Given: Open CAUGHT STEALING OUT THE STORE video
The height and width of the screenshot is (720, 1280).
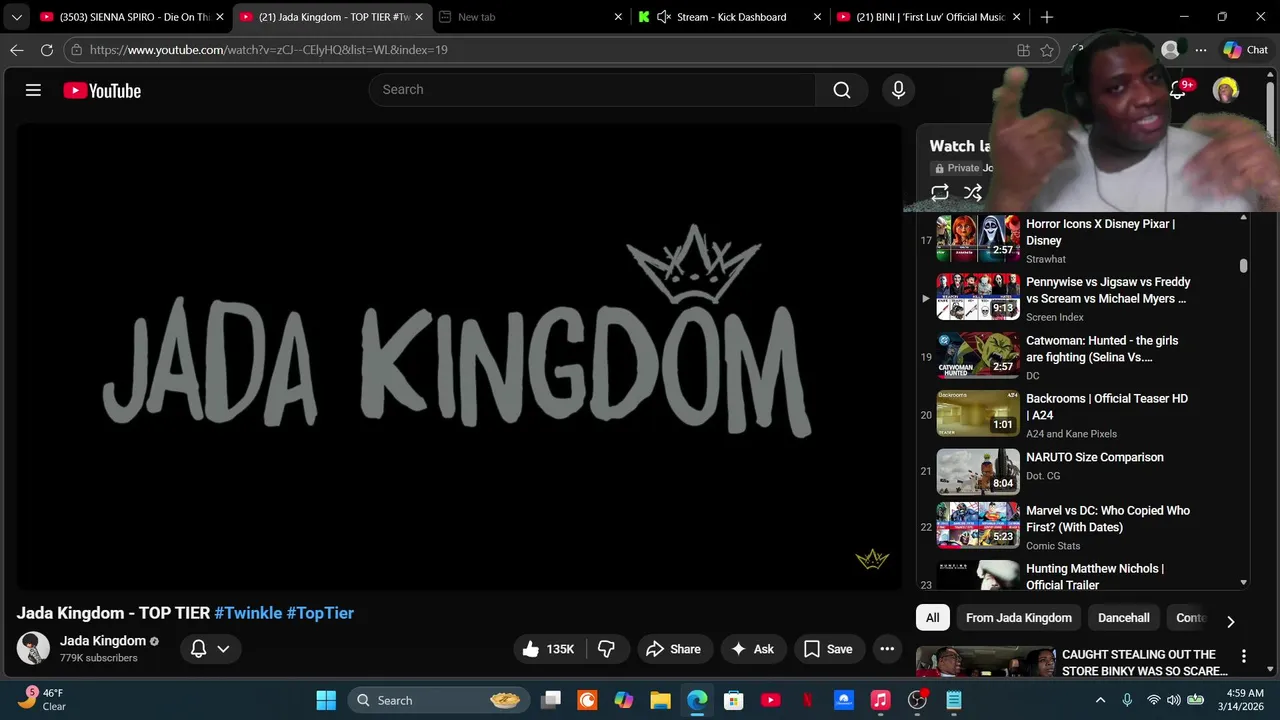Looking at the screenshot, I should point(1144,662).
